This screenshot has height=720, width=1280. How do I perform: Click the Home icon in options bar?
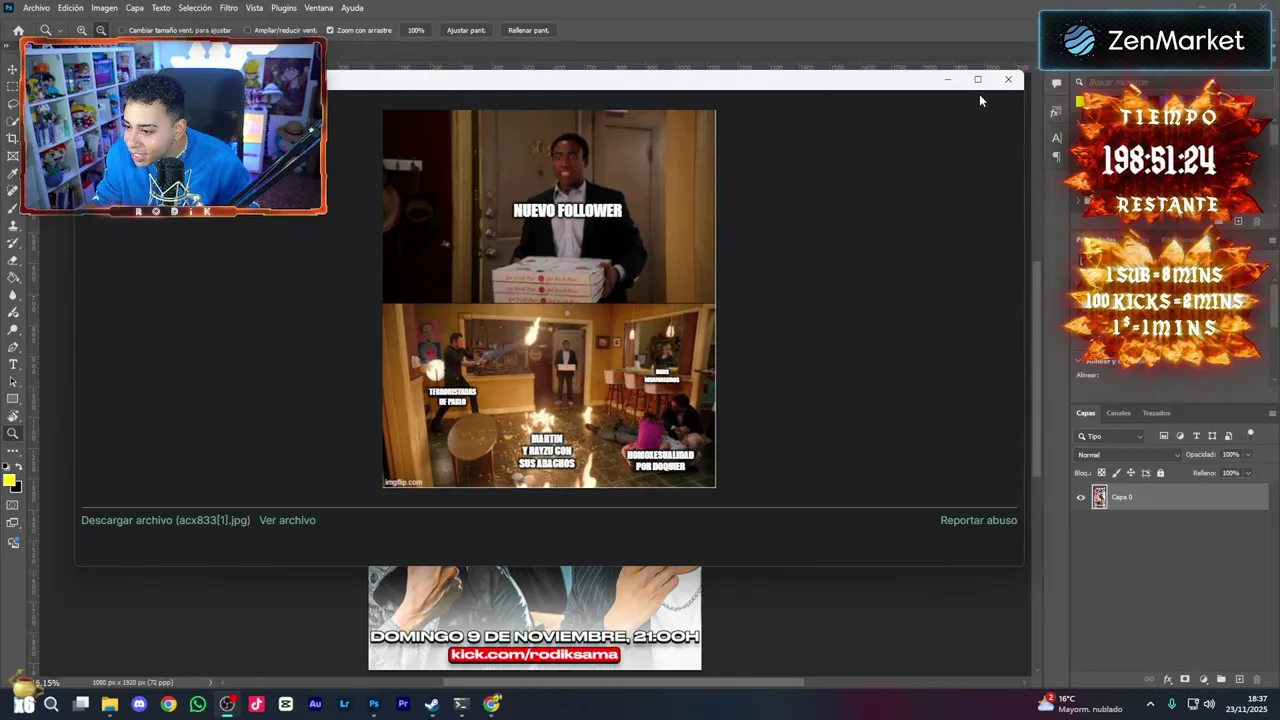(x=18, y=30)
